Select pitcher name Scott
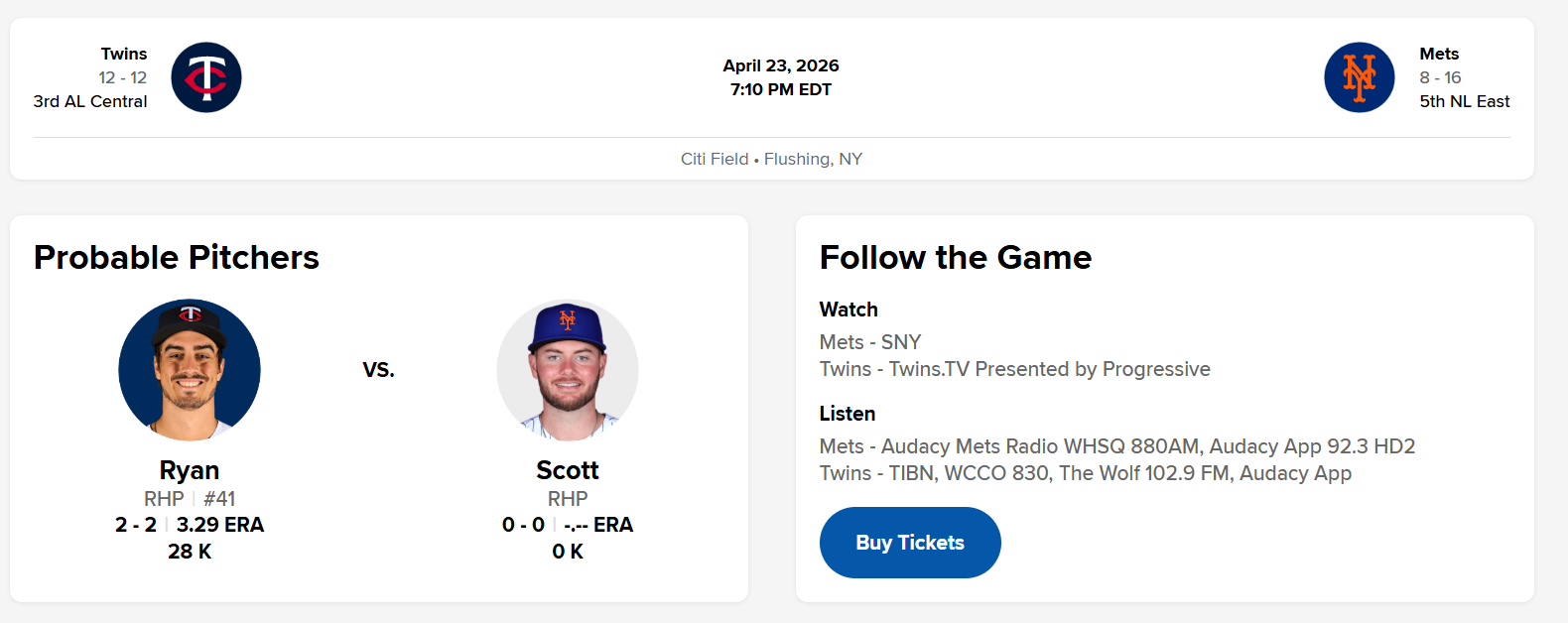The width and height of the screenshot is (1568, 623). coord(568,470)
